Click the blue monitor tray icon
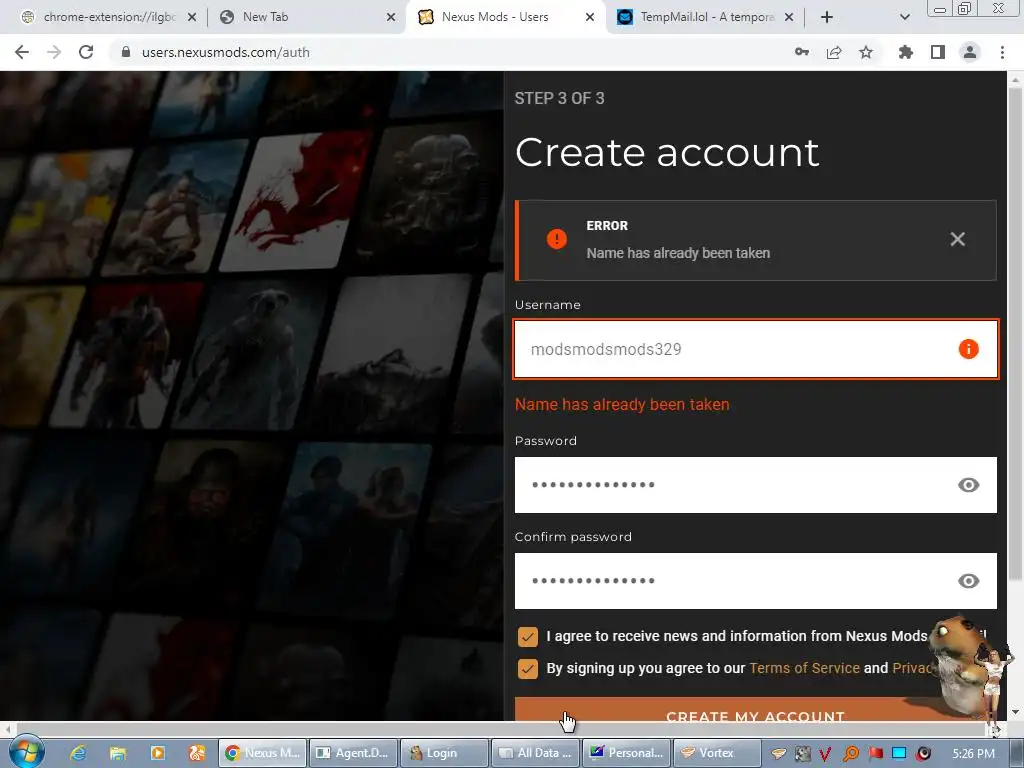The height and width of the screenshot is (768, 1024). coord(899,754)
